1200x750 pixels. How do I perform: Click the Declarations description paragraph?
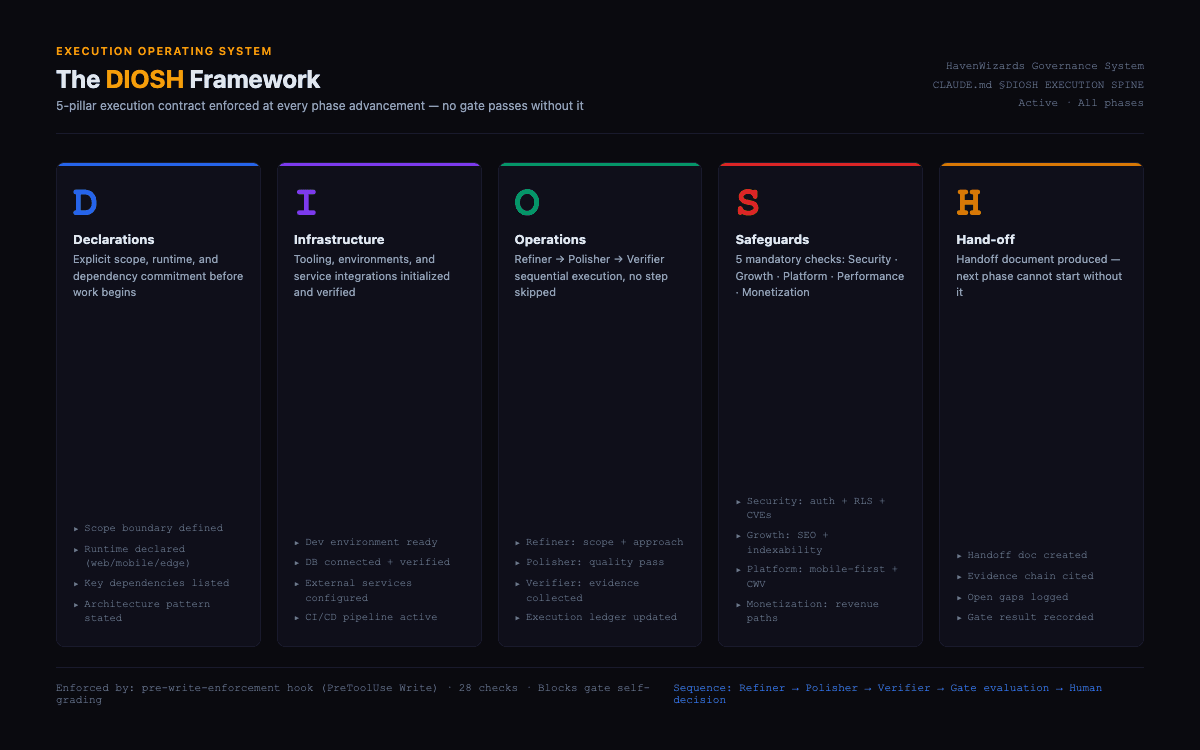point(158,276)
